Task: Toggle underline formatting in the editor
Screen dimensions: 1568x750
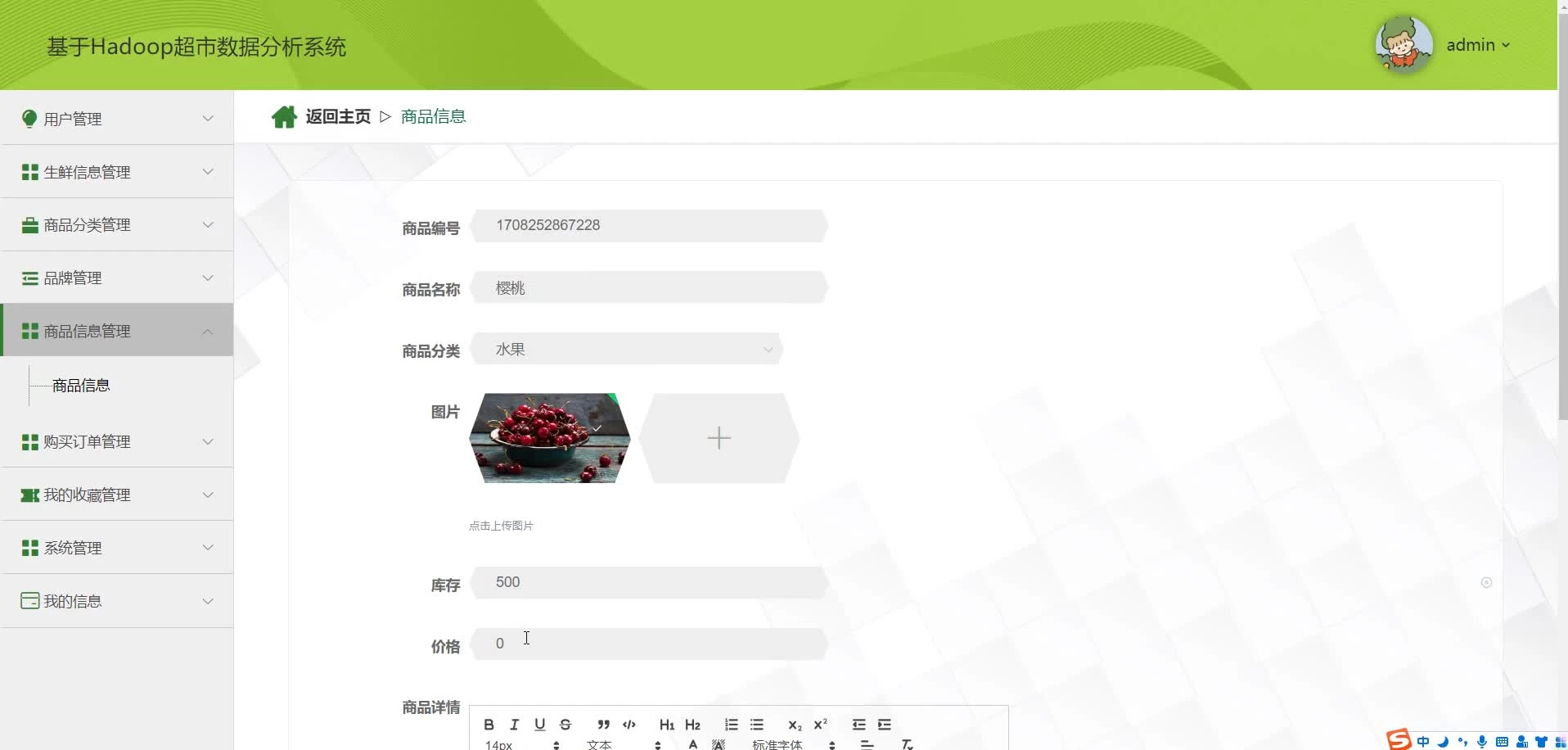Action: click(539, 725)
